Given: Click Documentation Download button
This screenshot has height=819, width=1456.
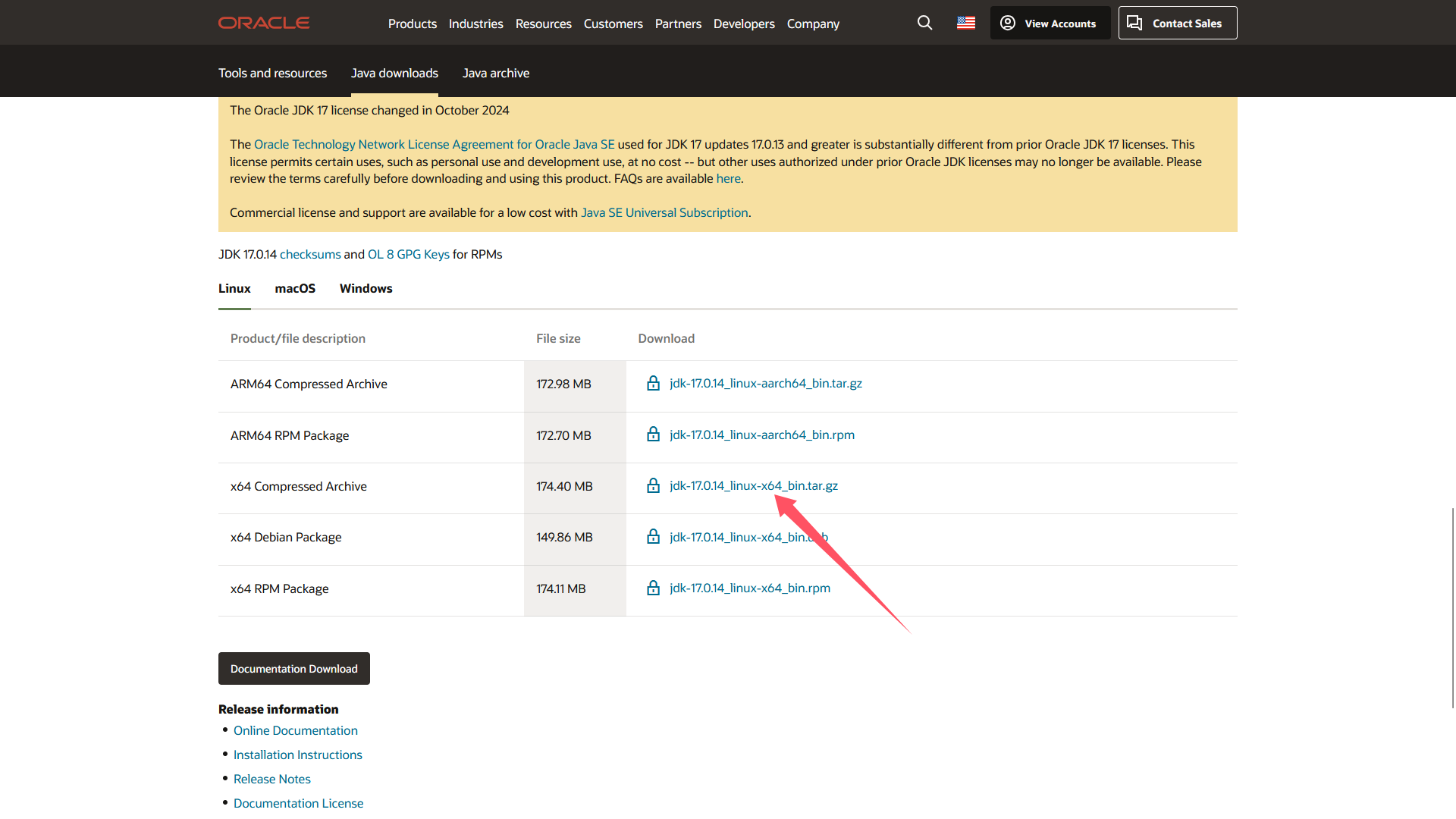Looking at the screenshot, I should [x=294, y=668].
